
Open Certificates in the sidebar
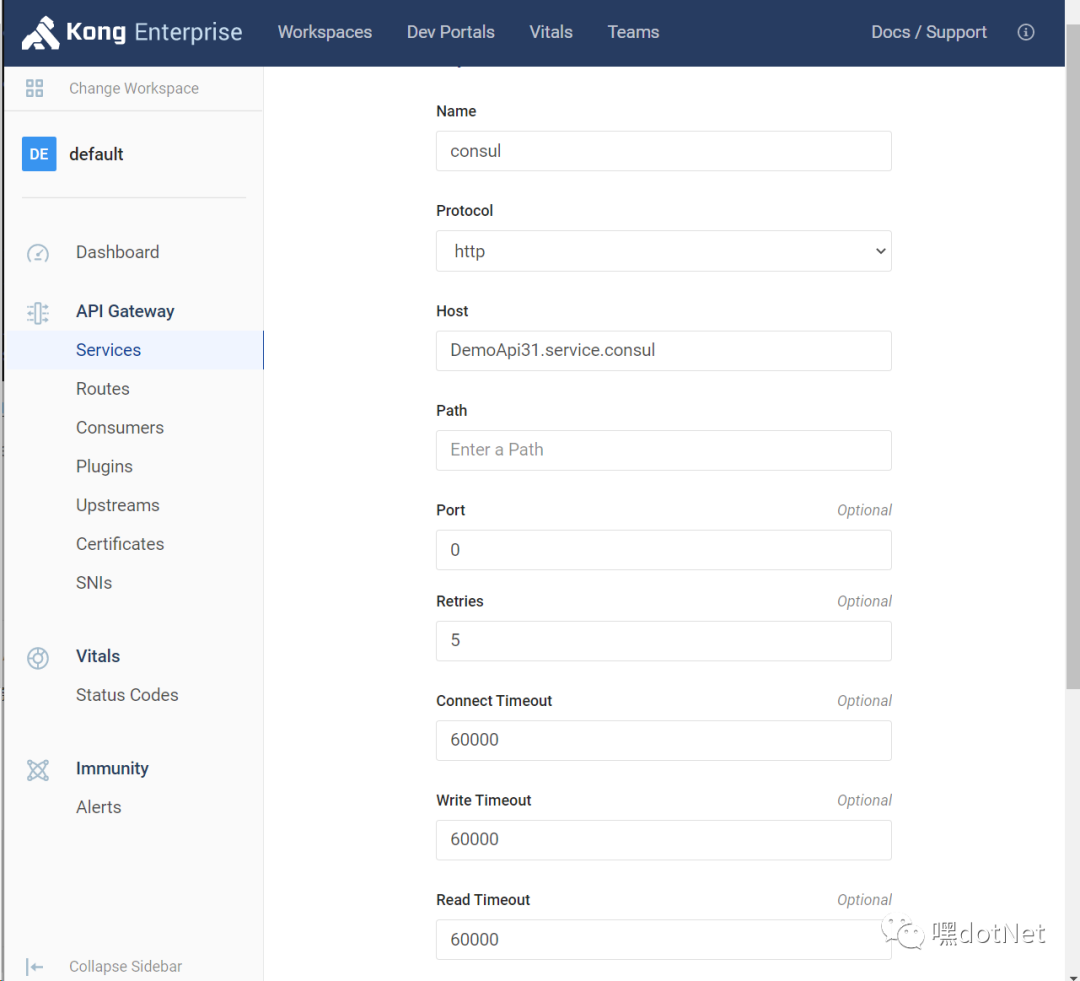pyautogui.click(x=120, y=544)
